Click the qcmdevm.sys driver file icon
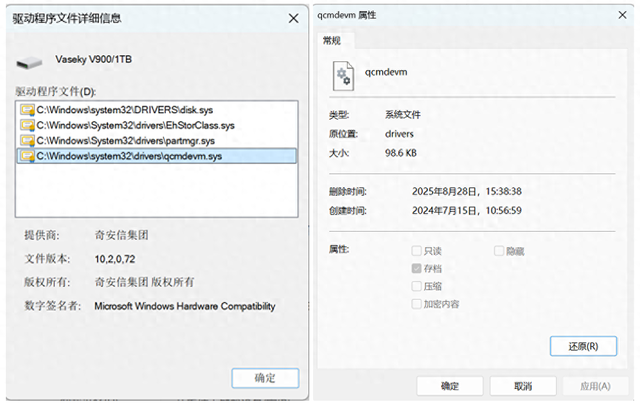This screenshot has width=640, height=405. 27,156
